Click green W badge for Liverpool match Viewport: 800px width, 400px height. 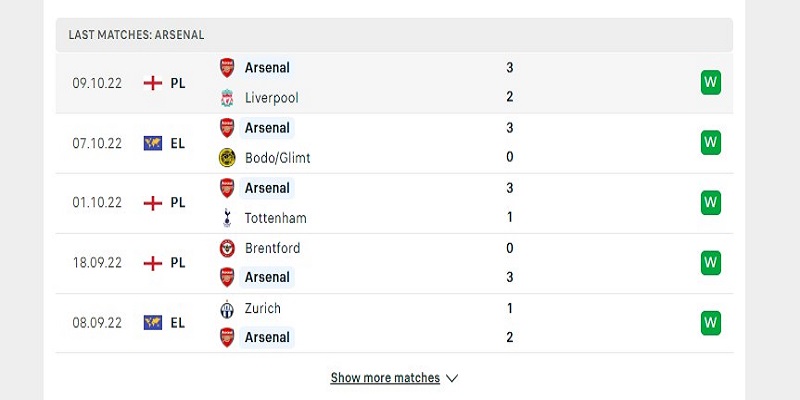(710, 83)
